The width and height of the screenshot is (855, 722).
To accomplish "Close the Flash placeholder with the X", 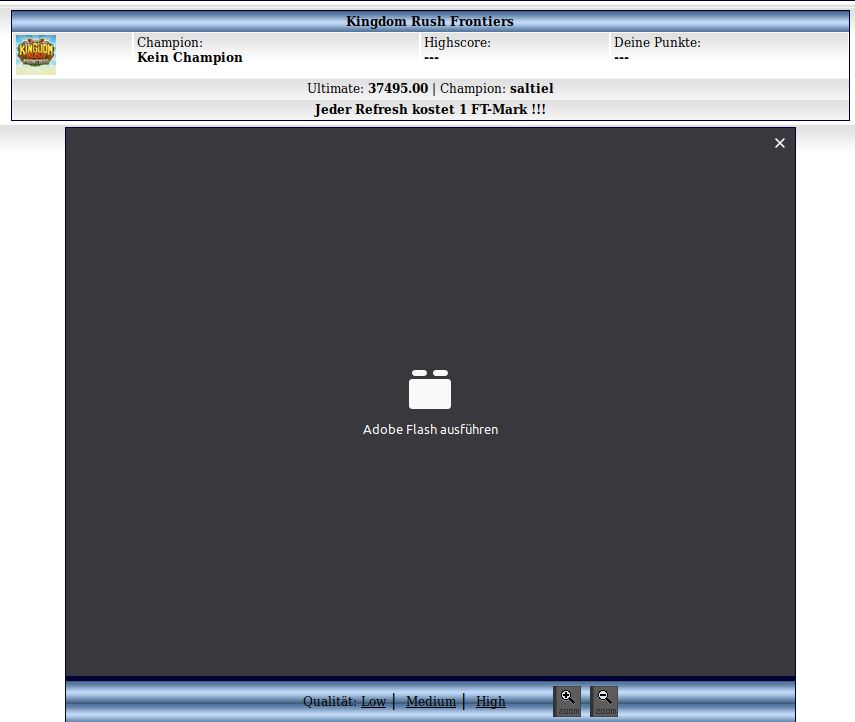I will tap(780, 143).
